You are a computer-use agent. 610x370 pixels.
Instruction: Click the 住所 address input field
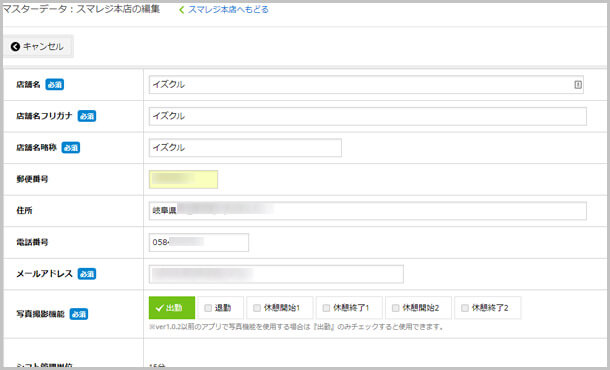pos(368,211)
